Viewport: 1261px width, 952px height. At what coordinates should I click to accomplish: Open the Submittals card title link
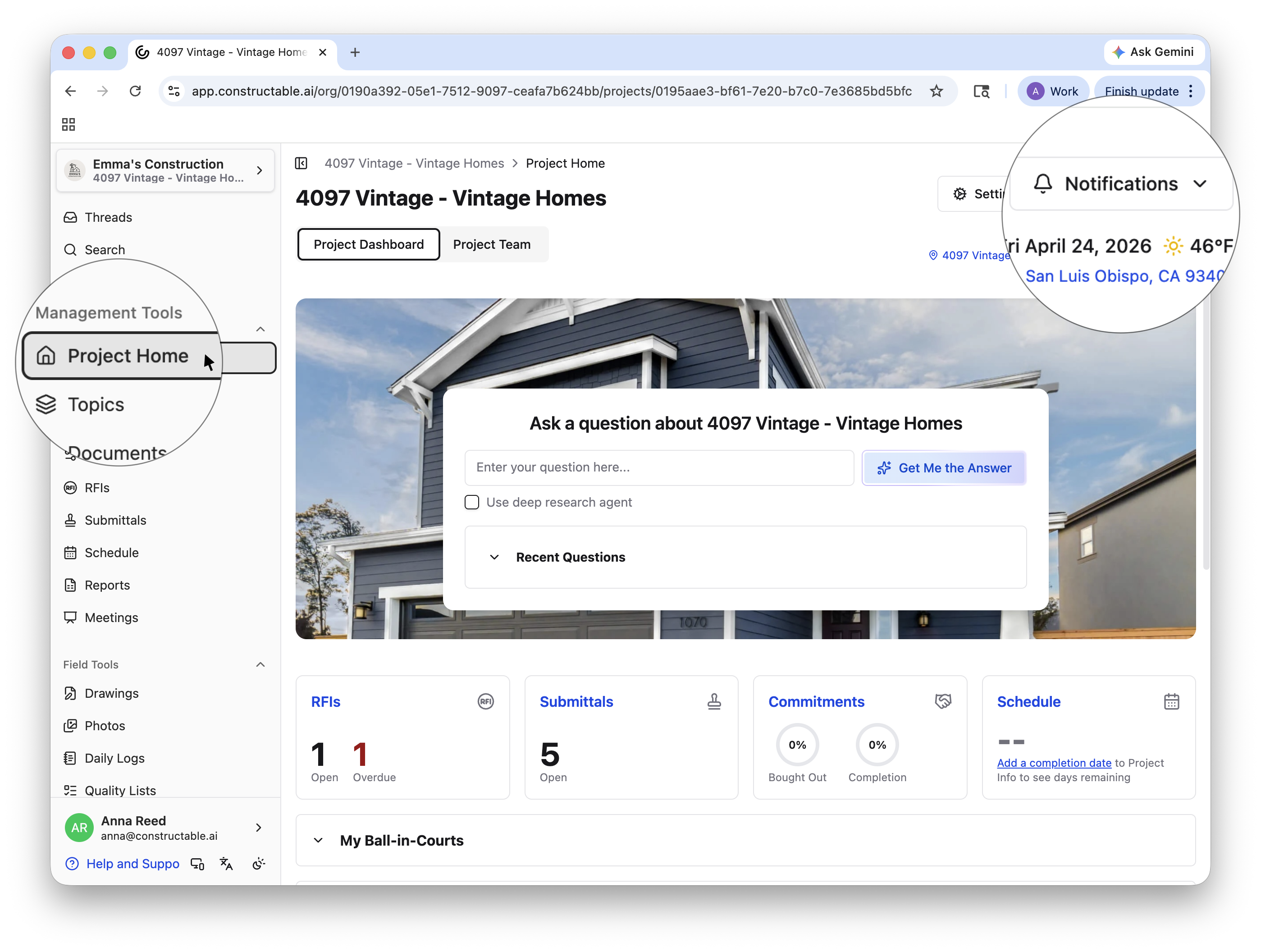tap(576, 702)
